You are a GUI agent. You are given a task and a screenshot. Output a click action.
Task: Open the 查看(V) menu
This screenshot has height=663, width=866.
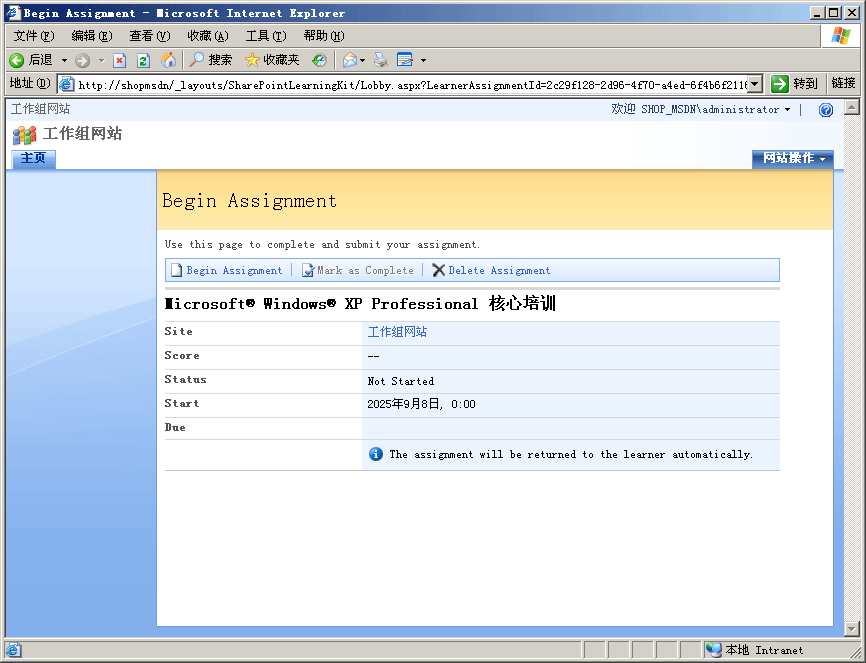click(150, 36)
